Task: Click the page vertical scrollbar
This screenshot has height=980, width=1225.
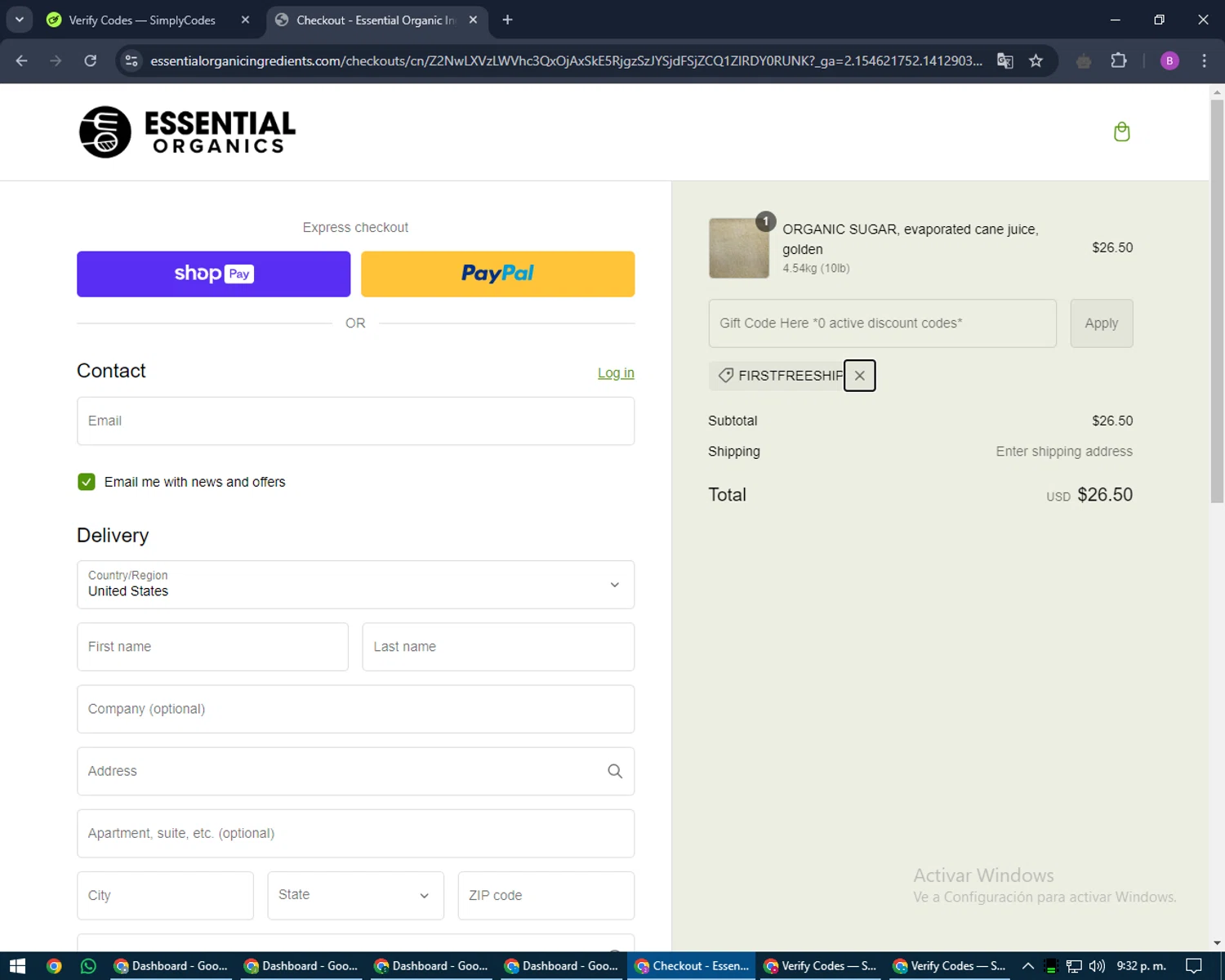Action: 1217,301
